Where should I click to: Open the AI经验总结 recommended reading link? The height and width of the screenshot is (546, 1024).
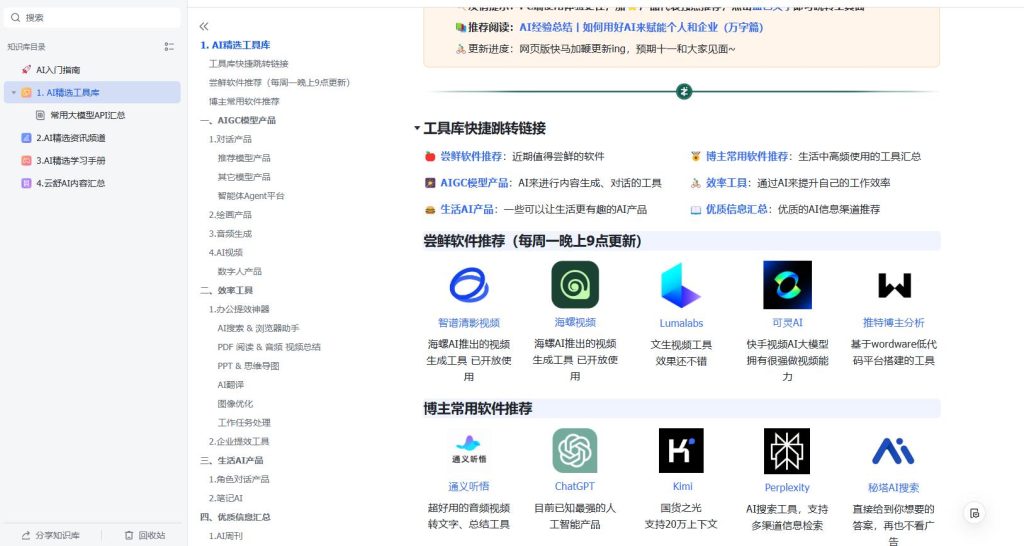click(x=641, y=27)
